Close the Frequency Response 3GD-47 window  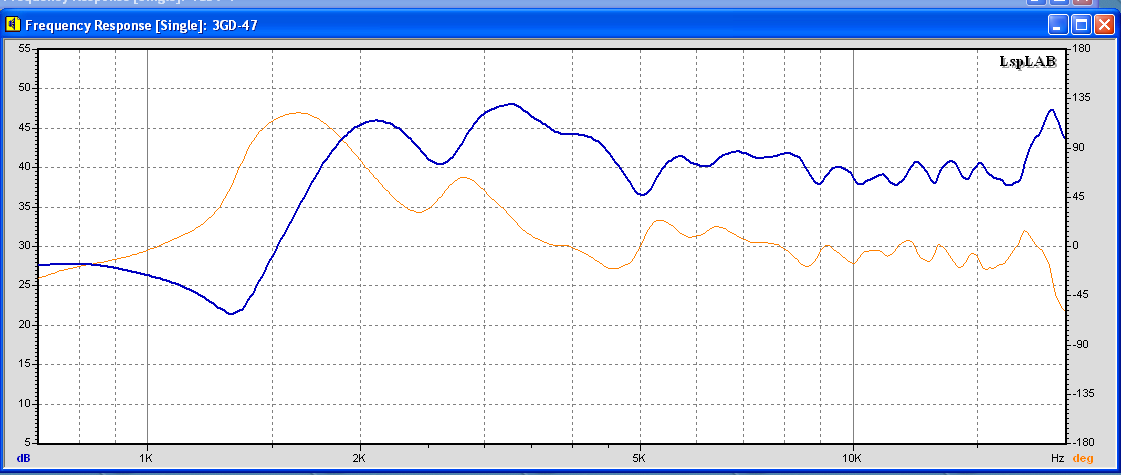[1105, 26]
